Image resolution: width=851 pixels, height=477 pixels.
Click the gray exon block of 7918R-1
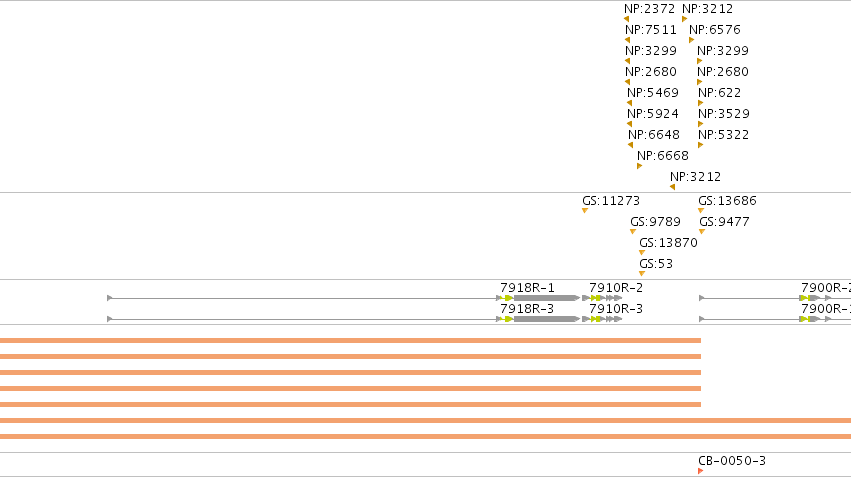click(x=545, y=298)
